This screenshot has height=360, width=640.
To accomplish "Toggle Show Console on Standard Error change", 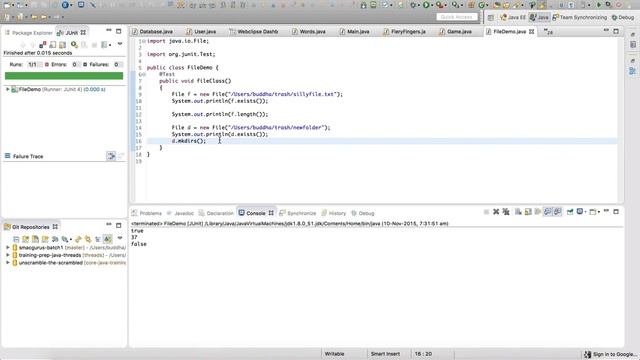I will 558,211.
